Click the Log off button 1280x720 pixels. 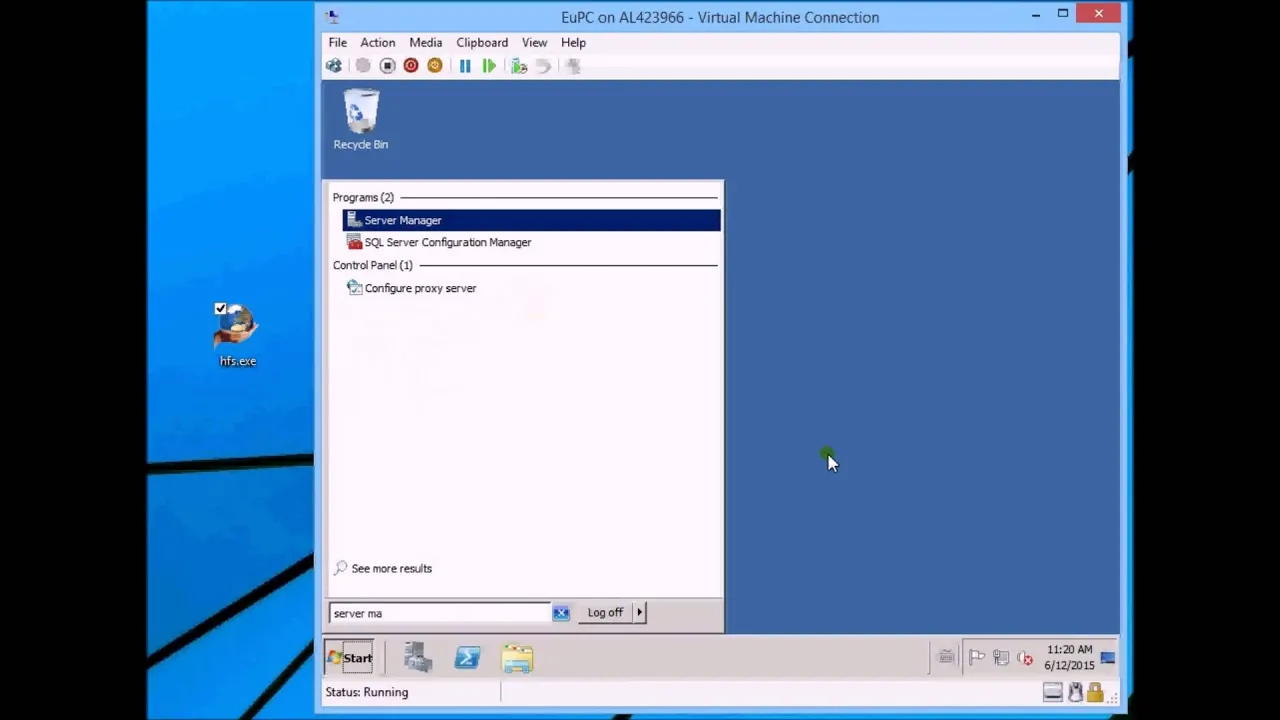click(605, 613)
